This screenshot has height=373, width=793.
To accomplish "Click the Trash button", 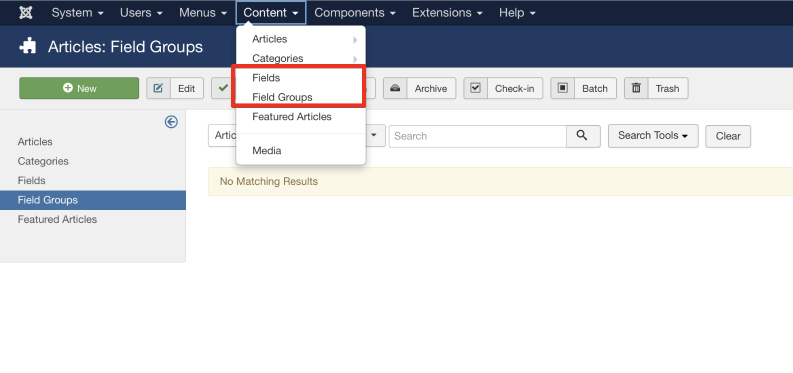I will click(656, 88).
